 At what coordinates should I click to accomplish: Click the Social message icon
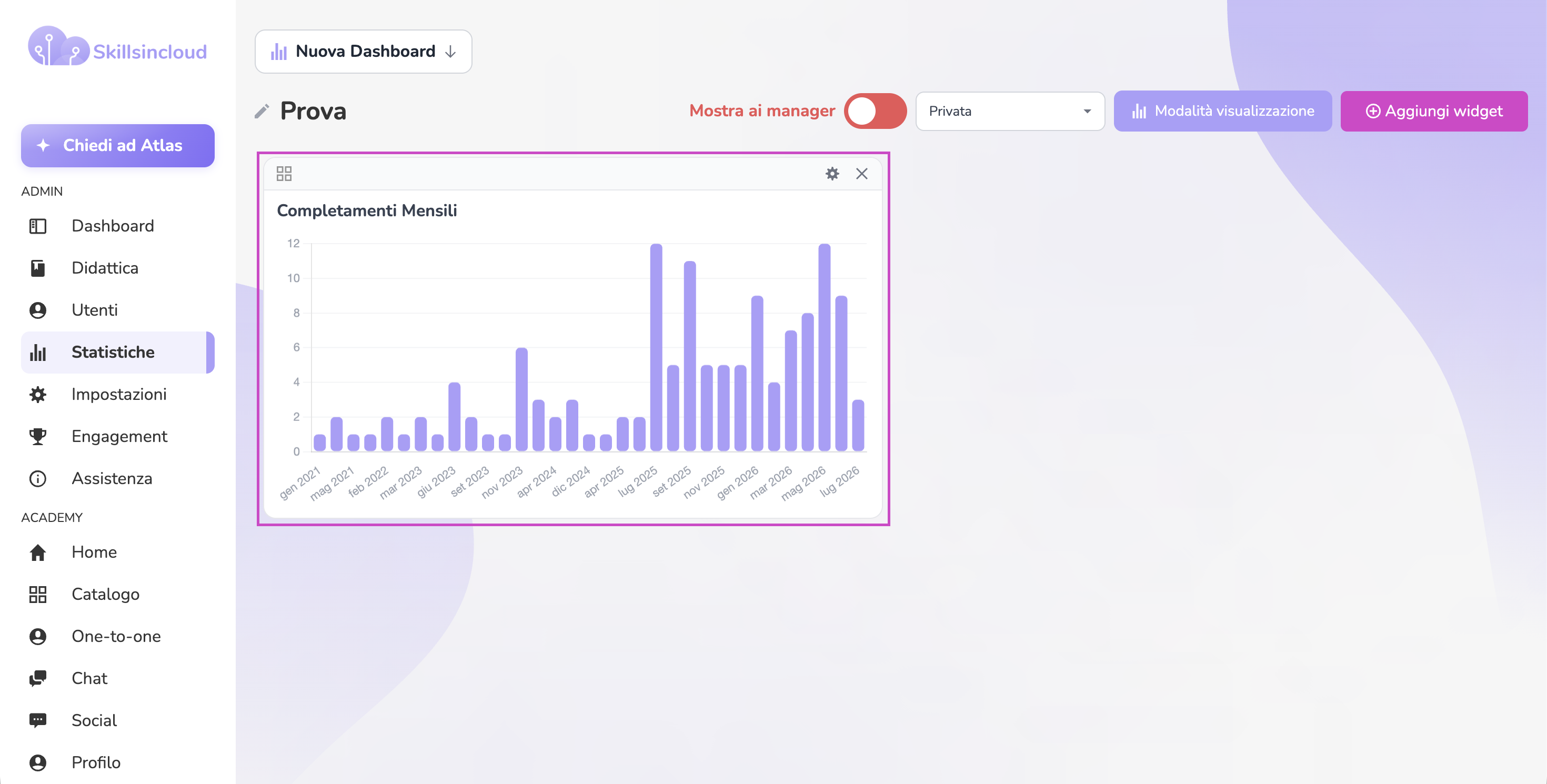point(38,720)
